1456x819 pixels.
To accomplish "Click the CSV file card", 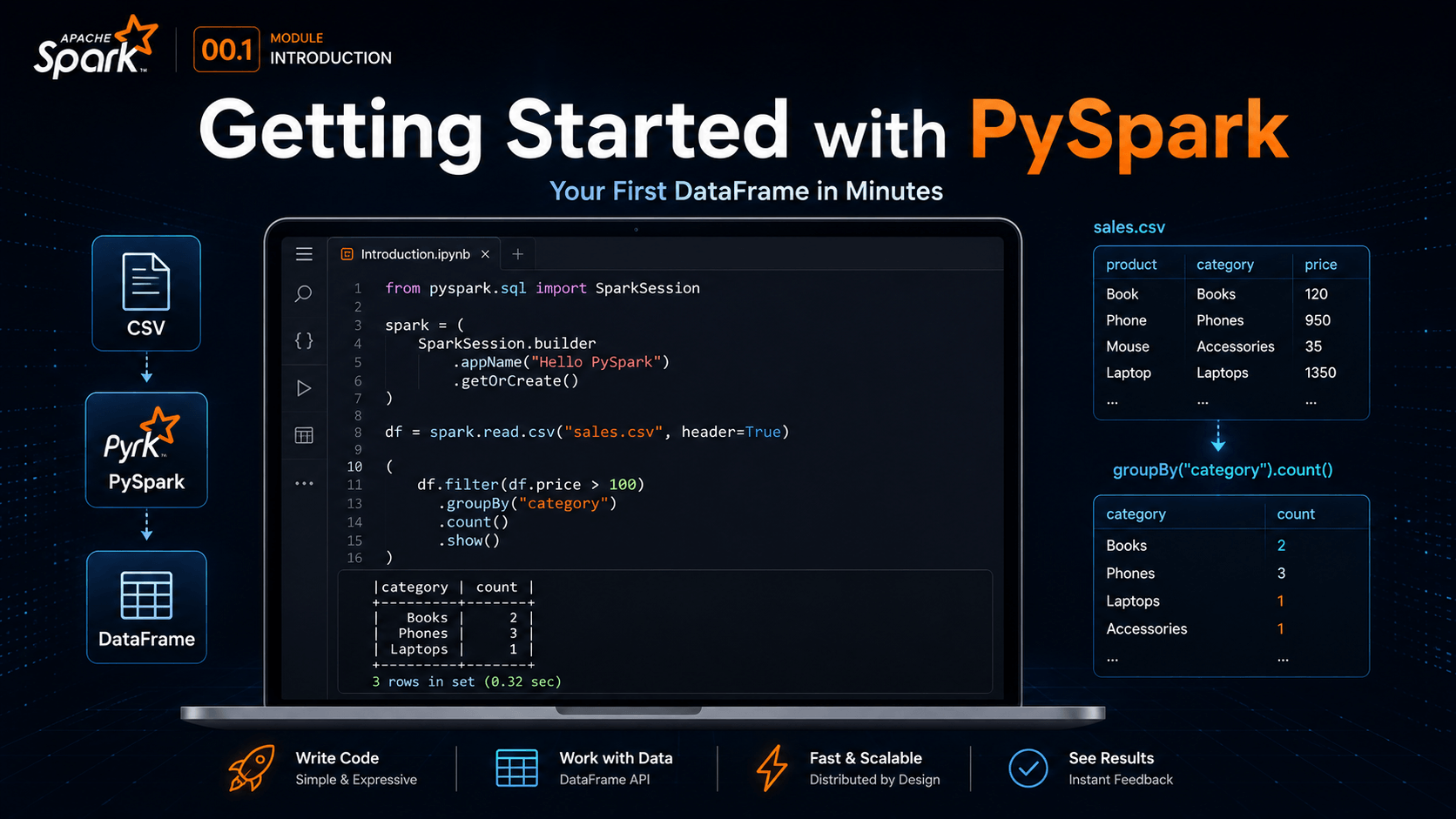I will point(146,293).
